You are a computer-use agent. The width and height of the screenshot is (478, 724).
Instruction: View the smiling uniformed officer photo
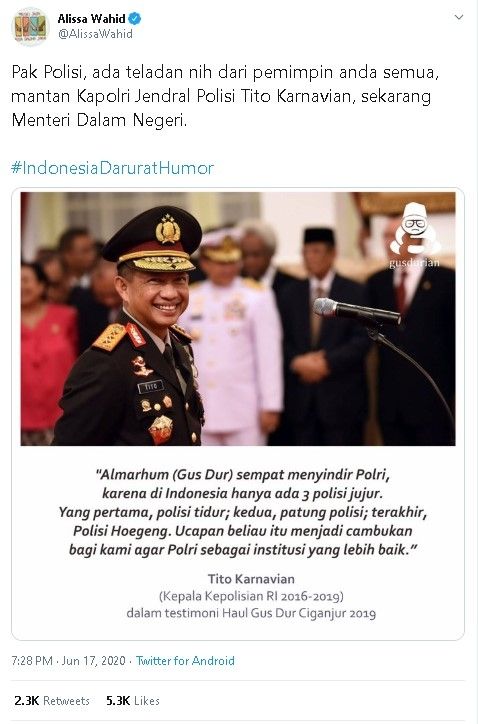(x=238, y=319)
